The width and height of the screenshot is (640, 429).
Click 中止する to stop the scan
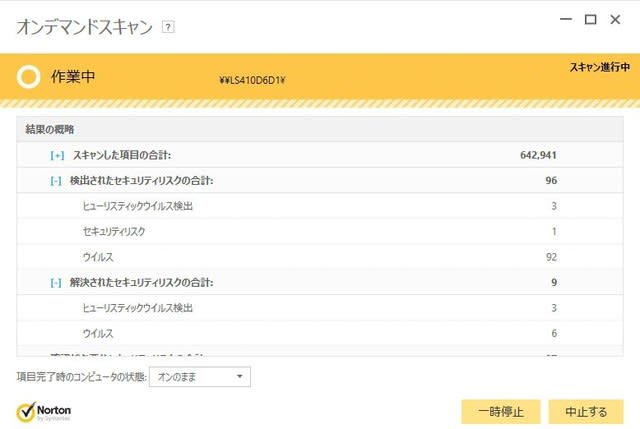(x=586, y=411)
